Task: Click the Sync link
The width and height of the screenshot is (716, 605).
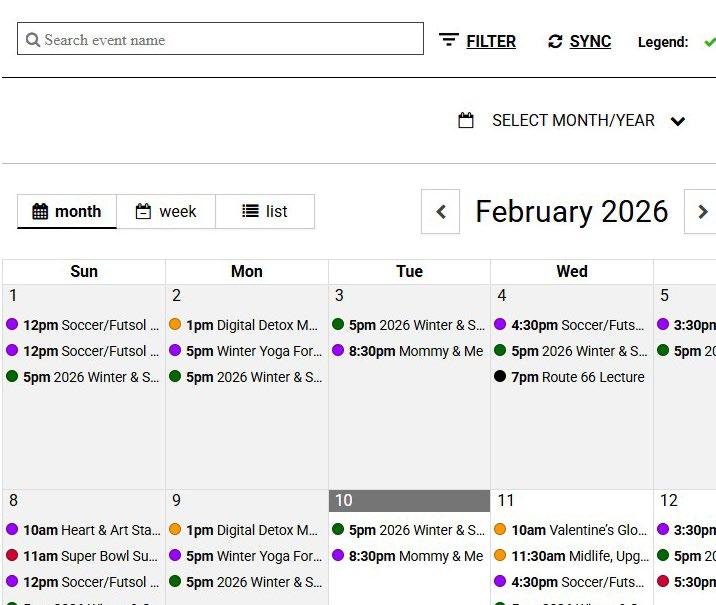Action: (590, 41)
